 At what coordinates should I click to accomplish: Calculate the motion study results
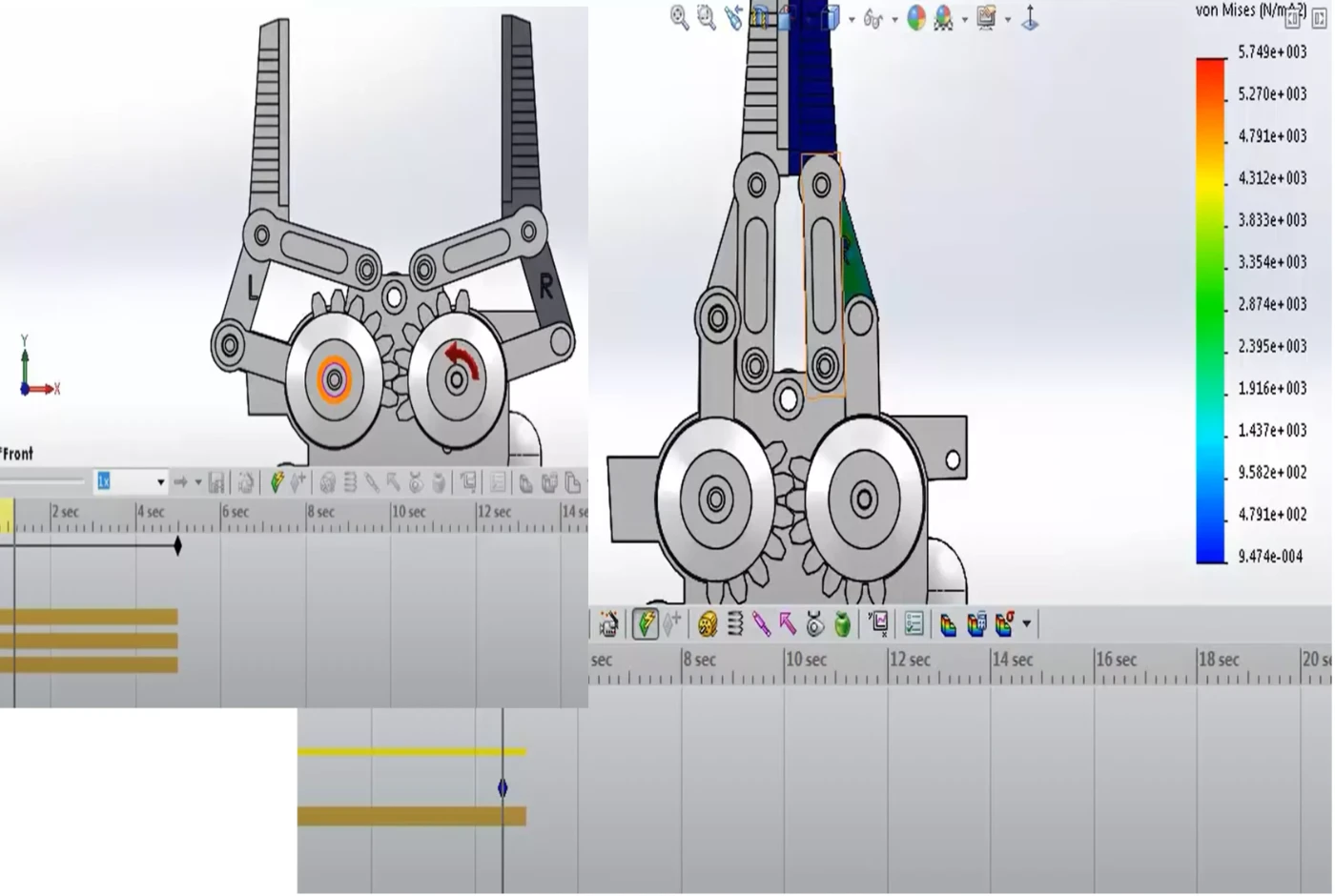(644, 624)
